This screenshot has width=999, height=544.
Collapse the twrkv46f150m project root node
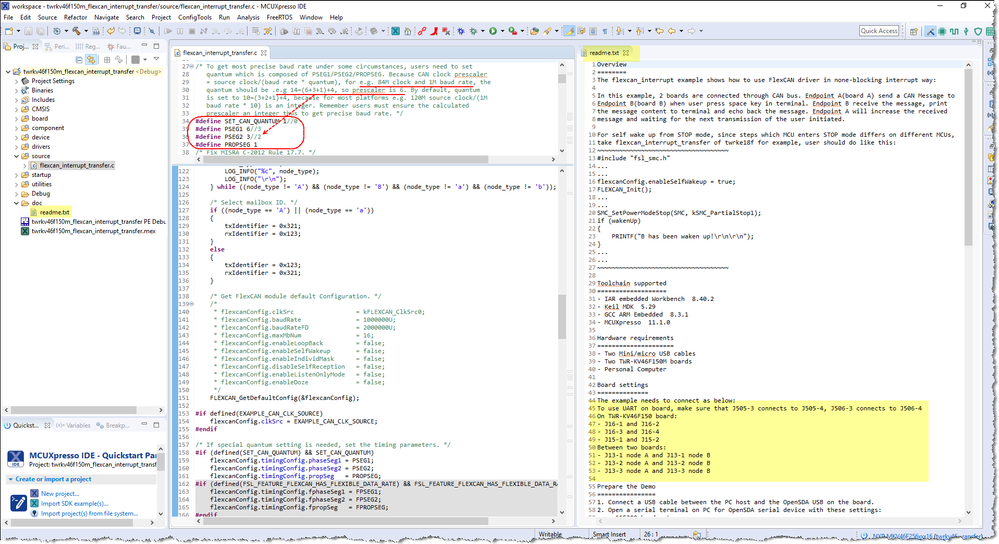pos(8,72)
